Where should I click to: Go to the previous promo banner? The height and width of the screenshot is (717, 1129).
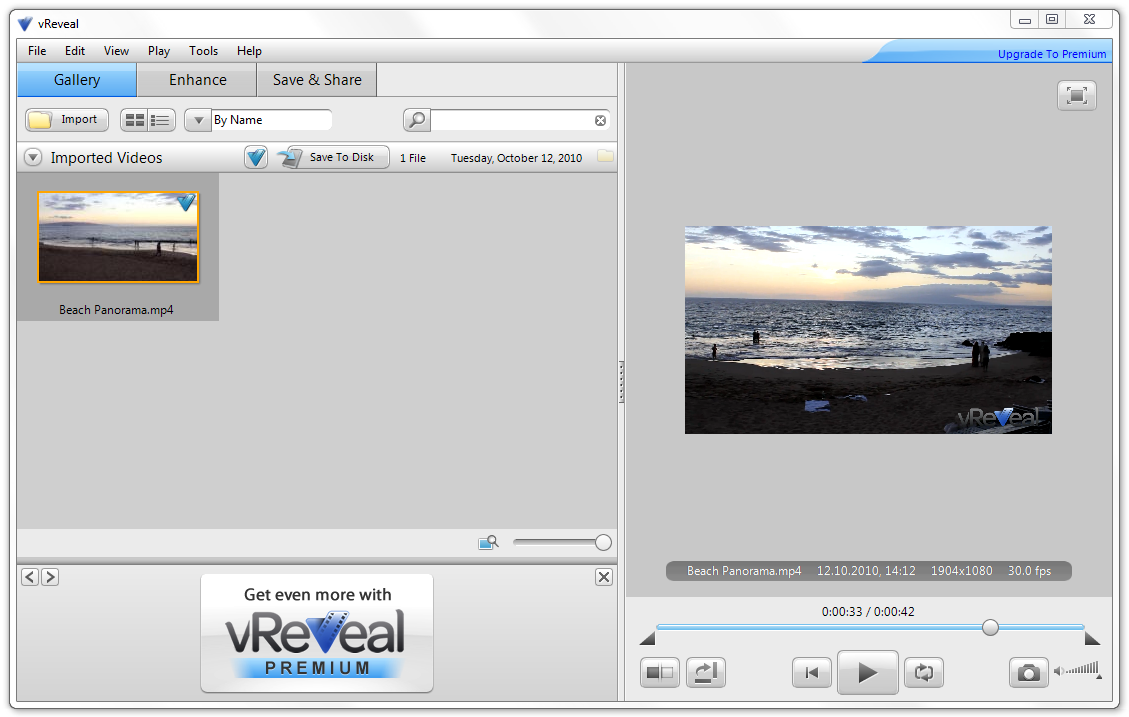30,577
